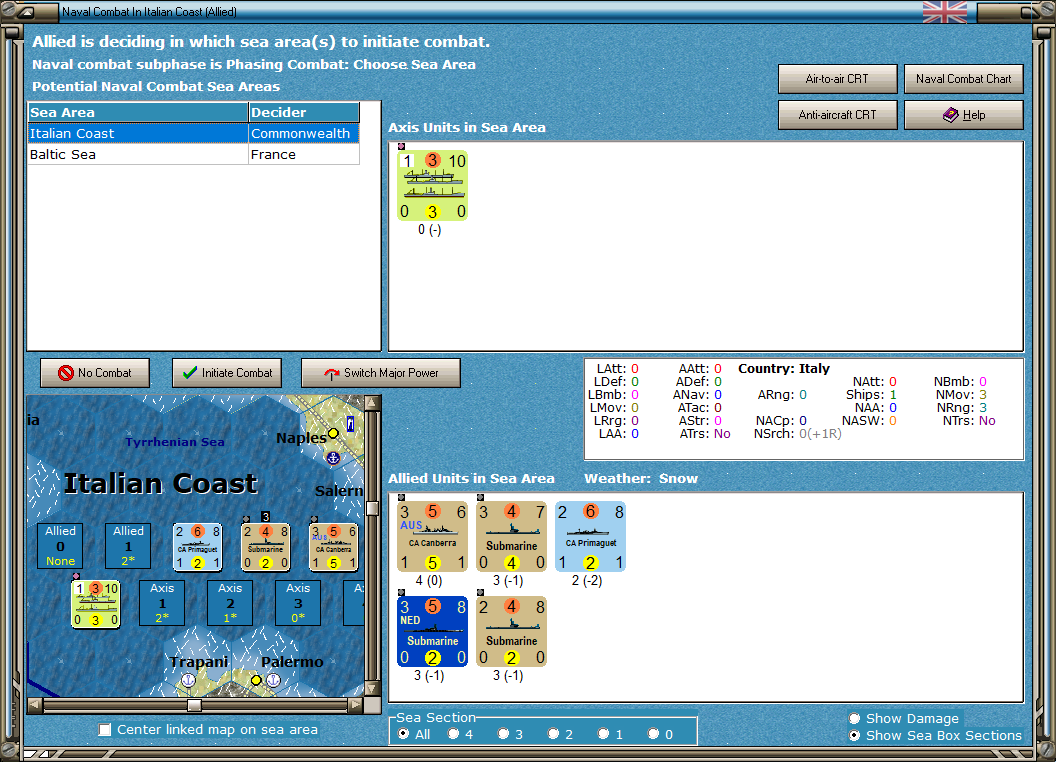
Task: Click the Tyrrhenian Sea map label
Action: pos(175,442)
